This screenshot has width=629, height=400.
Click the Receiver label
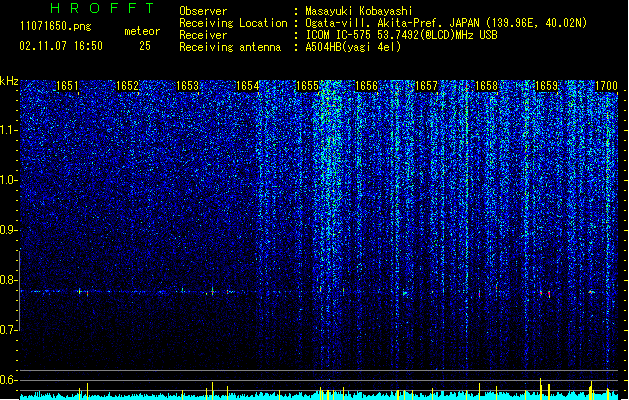click(203, 35)
